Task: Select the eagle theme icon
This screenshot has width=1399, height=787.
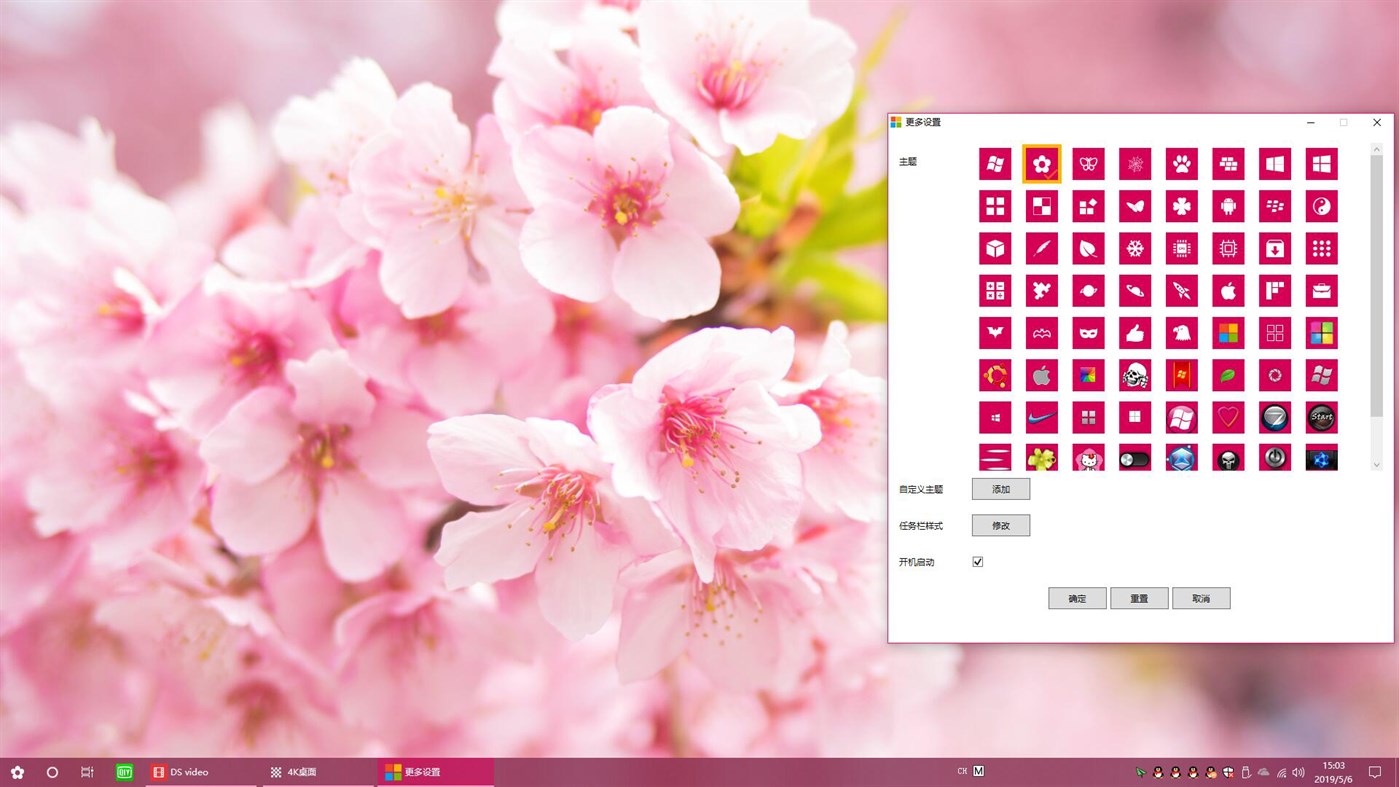Action: tap(1181, 332)
